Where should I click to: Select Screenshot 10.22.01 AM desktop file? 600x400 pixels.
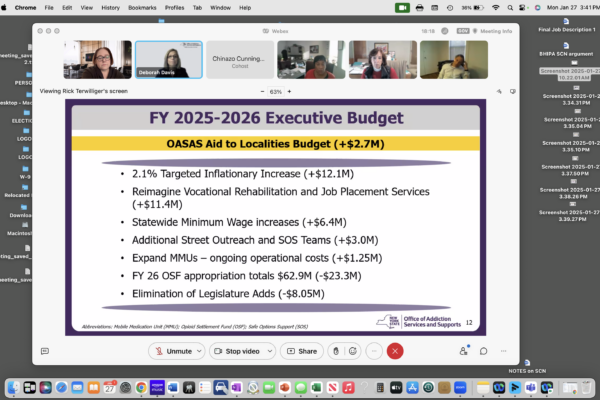(573, 71)
